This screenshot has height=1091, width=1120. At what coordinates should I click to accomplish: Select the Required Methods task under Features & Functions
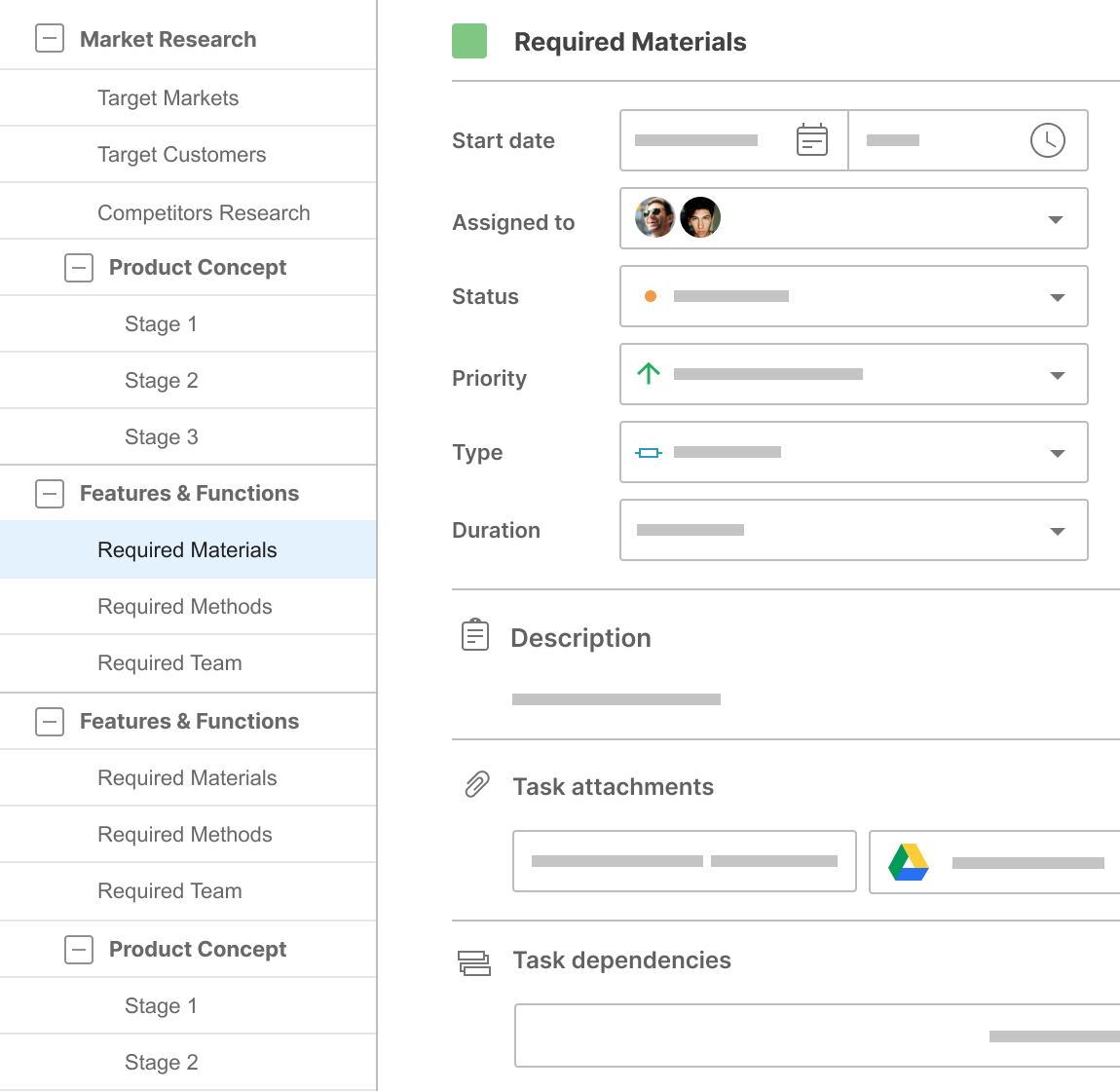[x=184, y=606]
